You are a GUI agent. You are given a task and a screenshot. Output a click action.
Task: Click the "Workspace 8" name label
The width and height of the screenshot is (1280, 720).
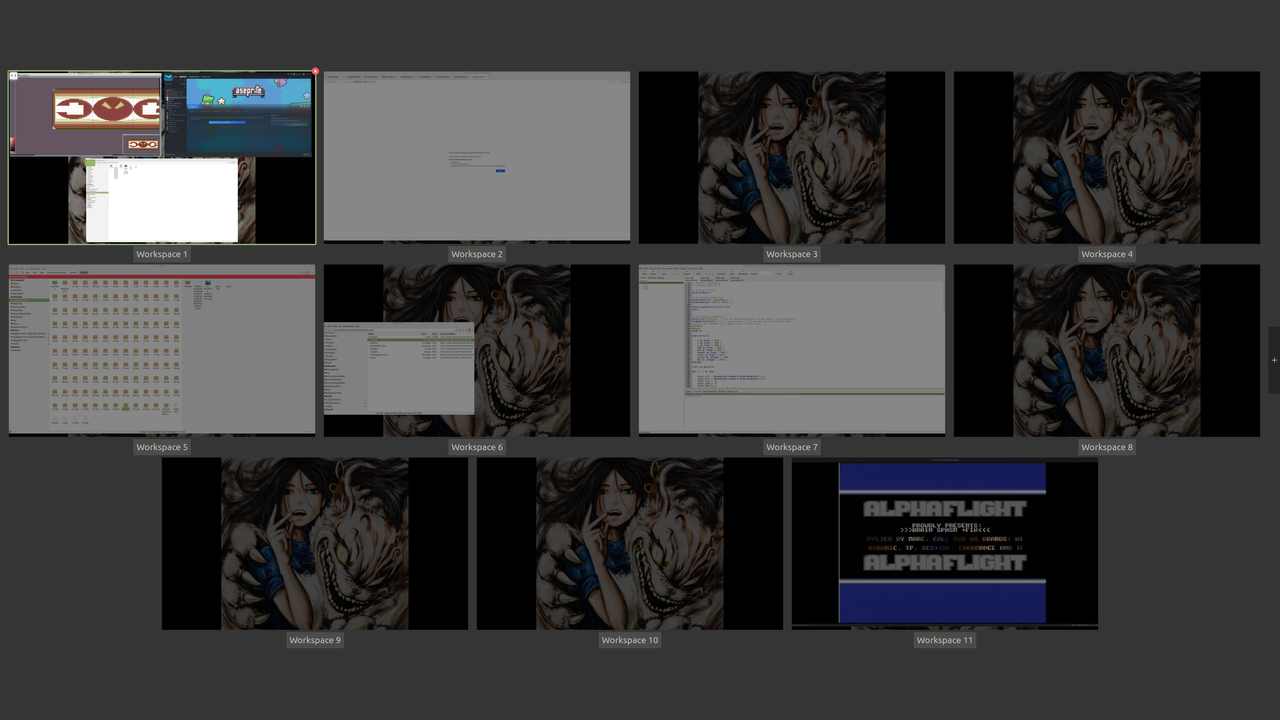click(1107, 447)
